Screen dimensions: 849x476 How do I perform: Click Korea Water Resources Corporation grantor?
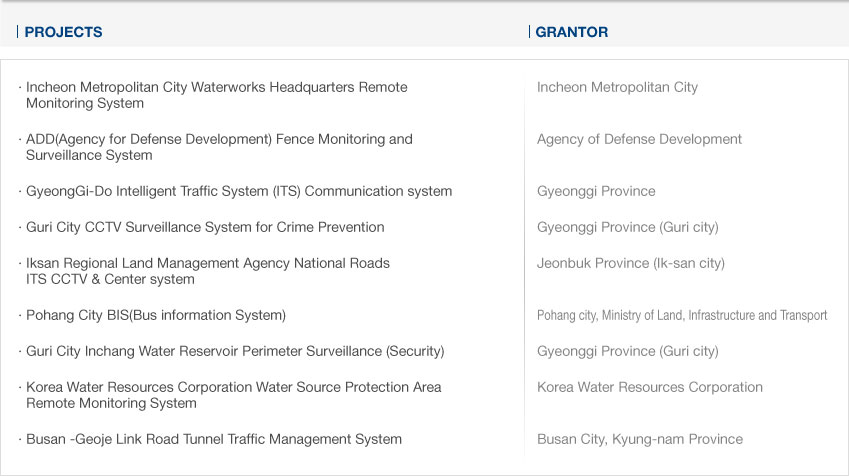(x=650, y=387)
